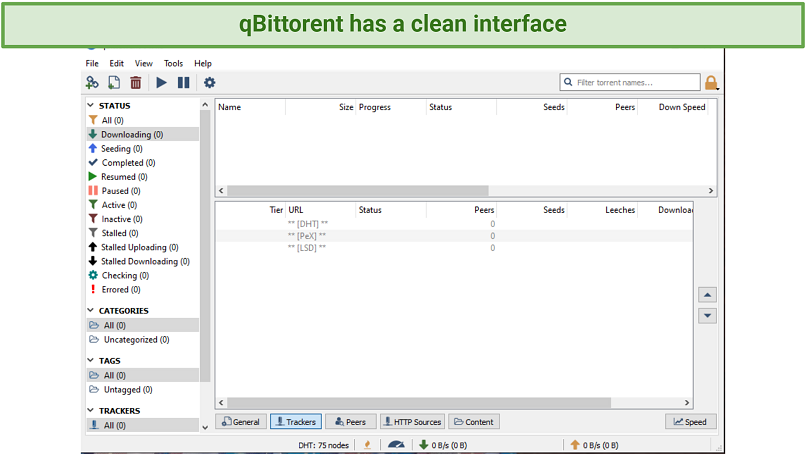Sort torrents by Name column

point(250,107)
